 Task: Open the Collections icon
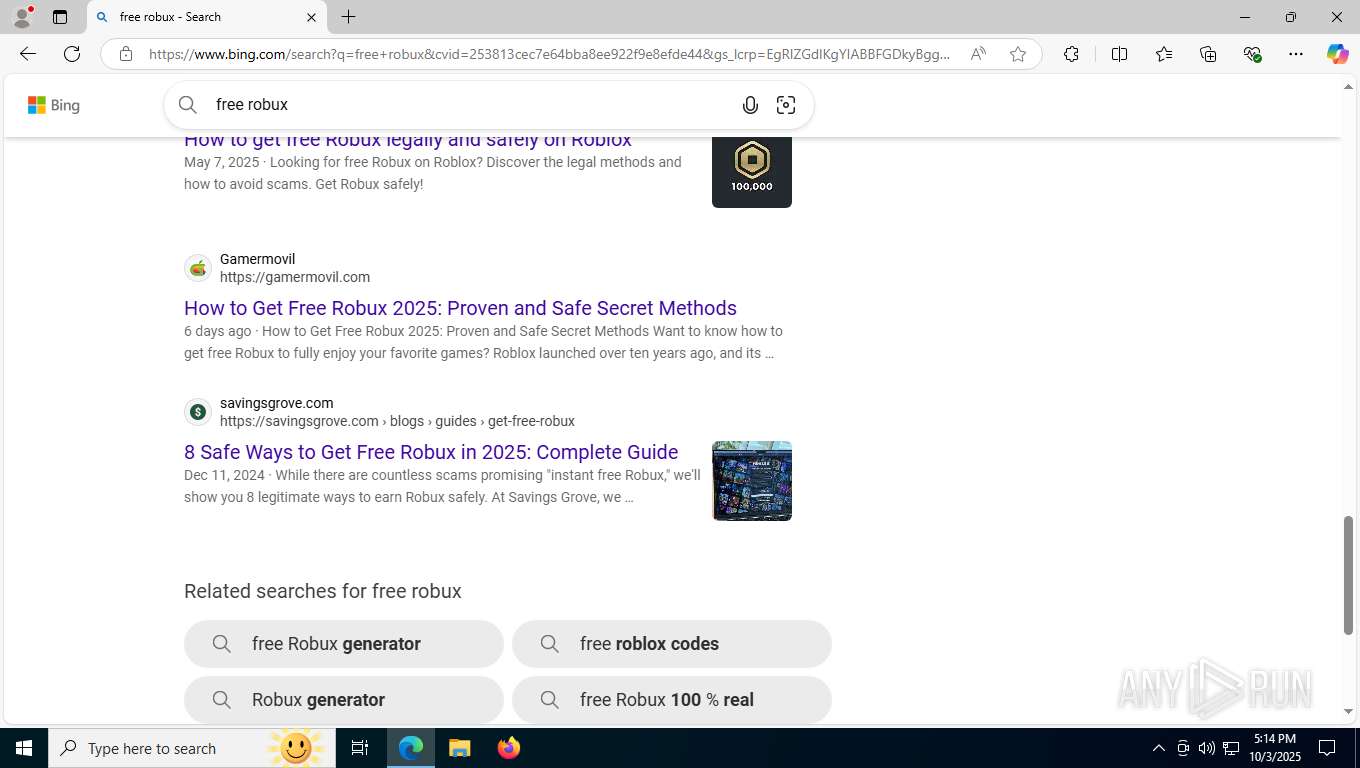click(x=1208, y=54)
